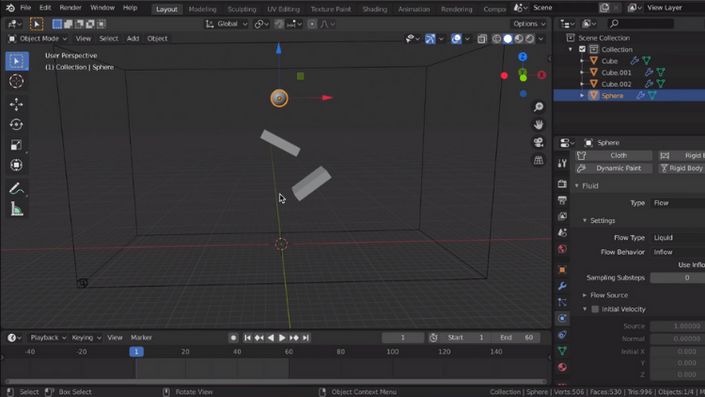The height and width of the screenshot is (397, 705).
Task: Open the Playback dropdown
Action: click(x=48, y=338)
